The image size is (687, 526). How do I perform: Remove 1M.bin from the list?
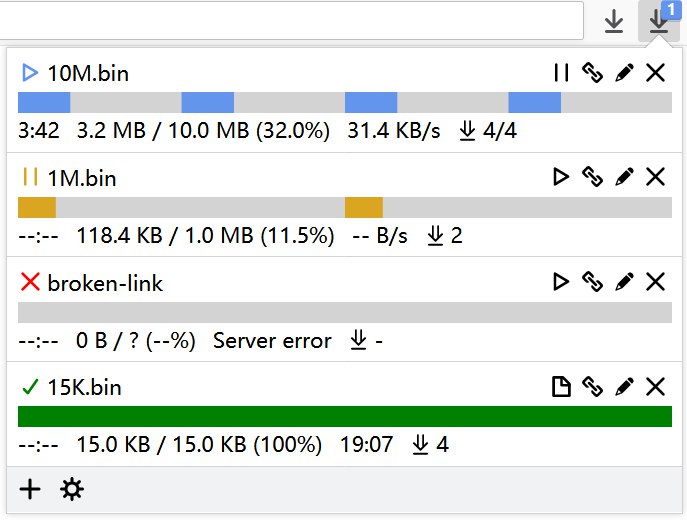(x=655, y=177)
